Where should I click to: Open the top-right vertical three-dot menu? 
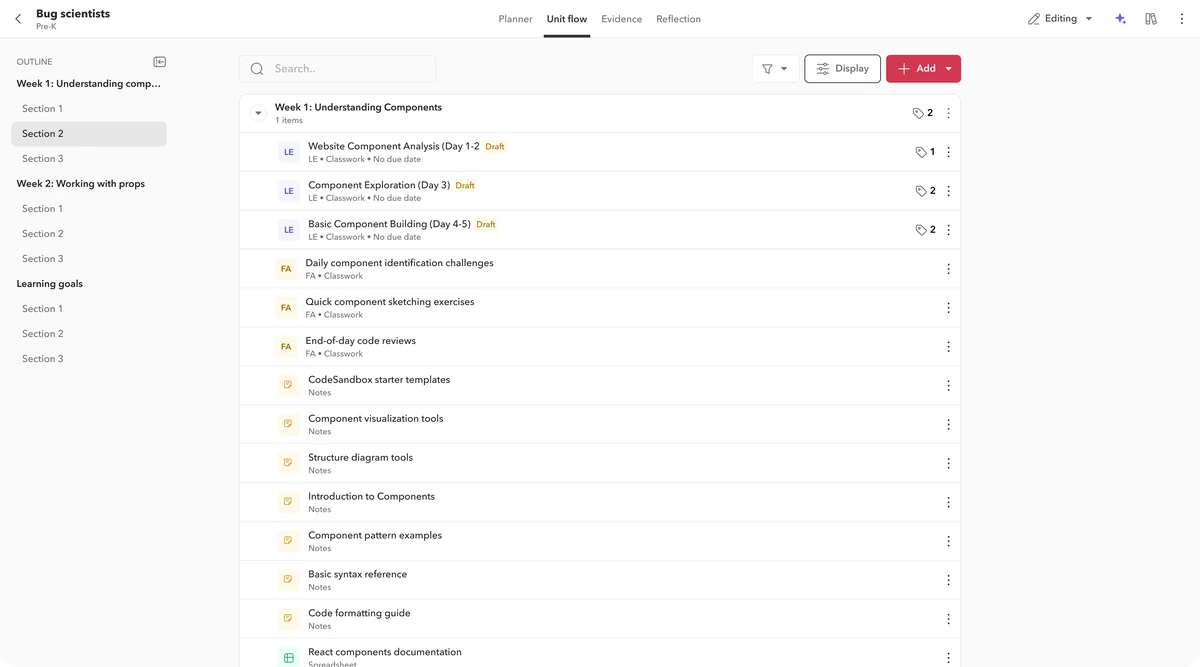tap(1181, 19)
